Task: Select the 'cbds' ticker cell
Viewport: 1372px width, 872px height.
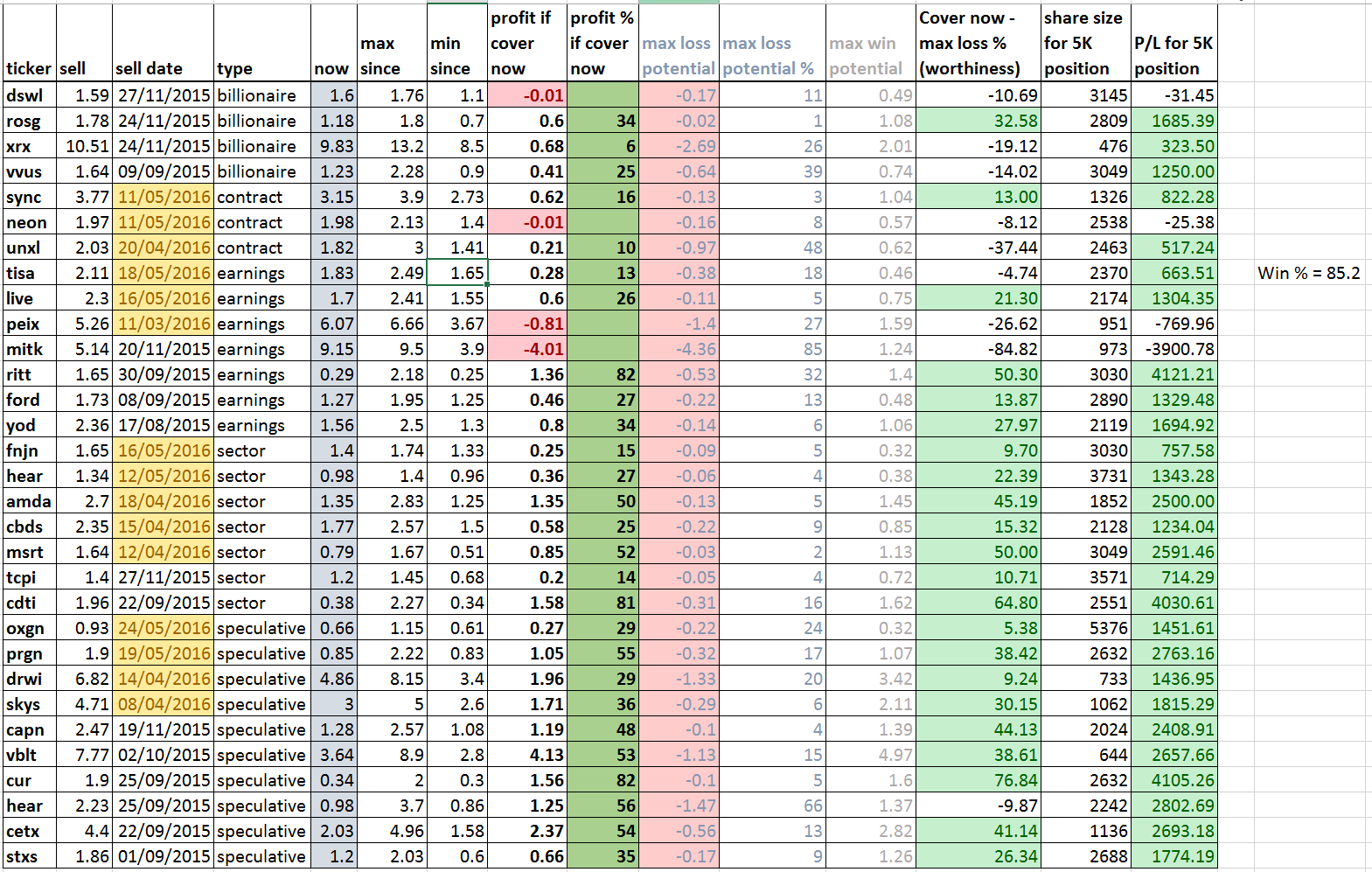Action: 30,527
